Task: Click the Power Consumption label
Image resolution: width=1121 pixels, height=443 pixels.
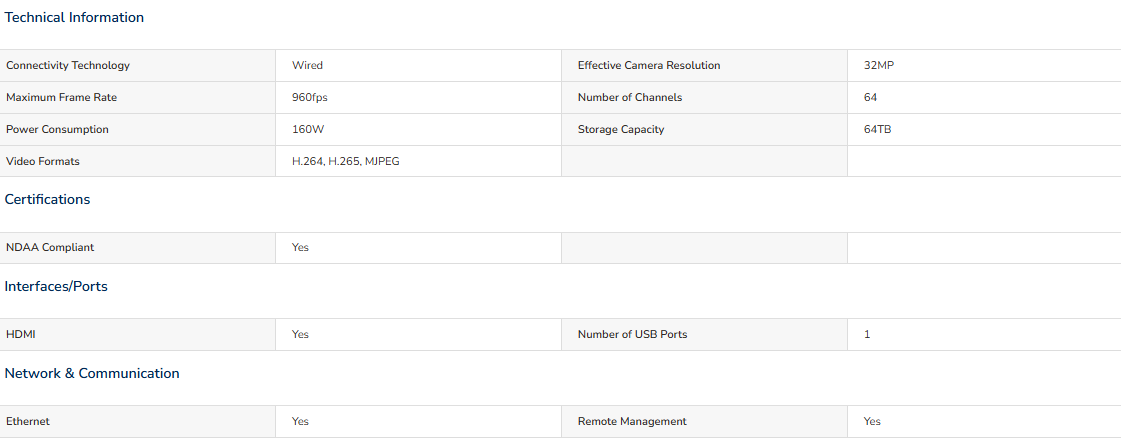Action: click(x=57, y=130)
